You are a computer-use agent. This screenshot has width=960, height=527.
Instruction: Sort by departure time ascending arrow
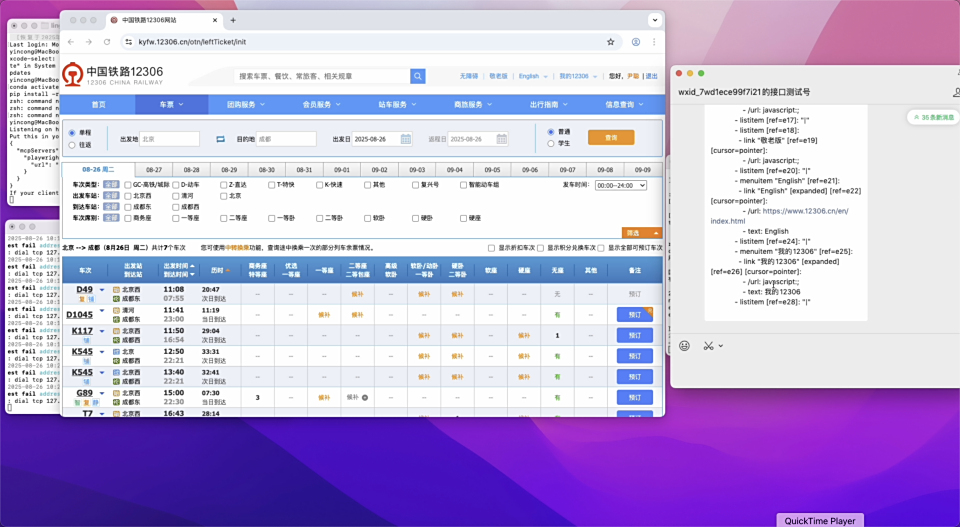(x=192, y=266)
